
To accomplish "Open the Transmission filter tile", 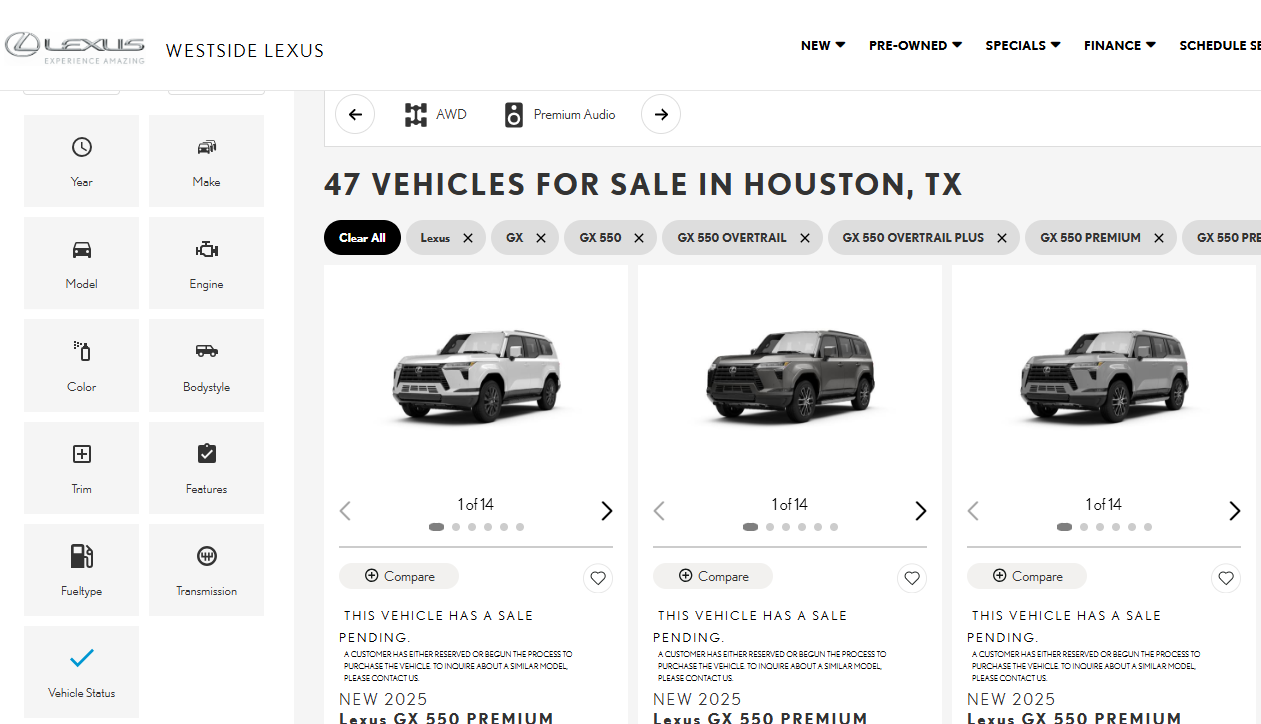I will pyautogui.click(x=206, y=570).
